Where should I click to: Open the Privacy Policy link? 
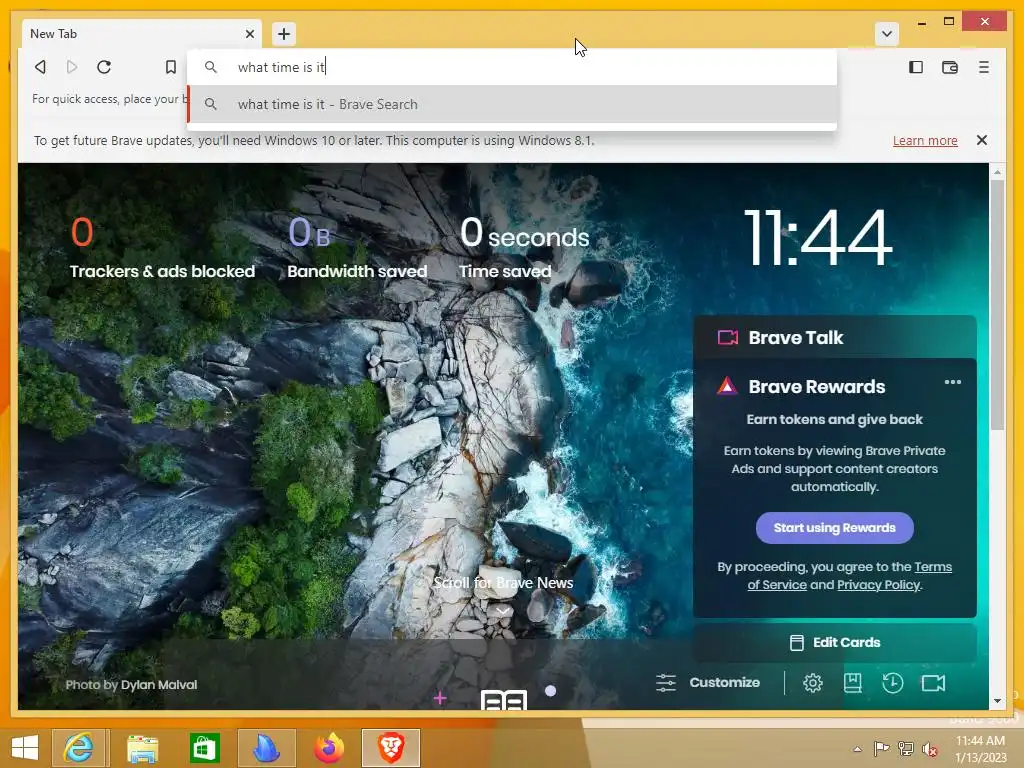click(878, 584)
